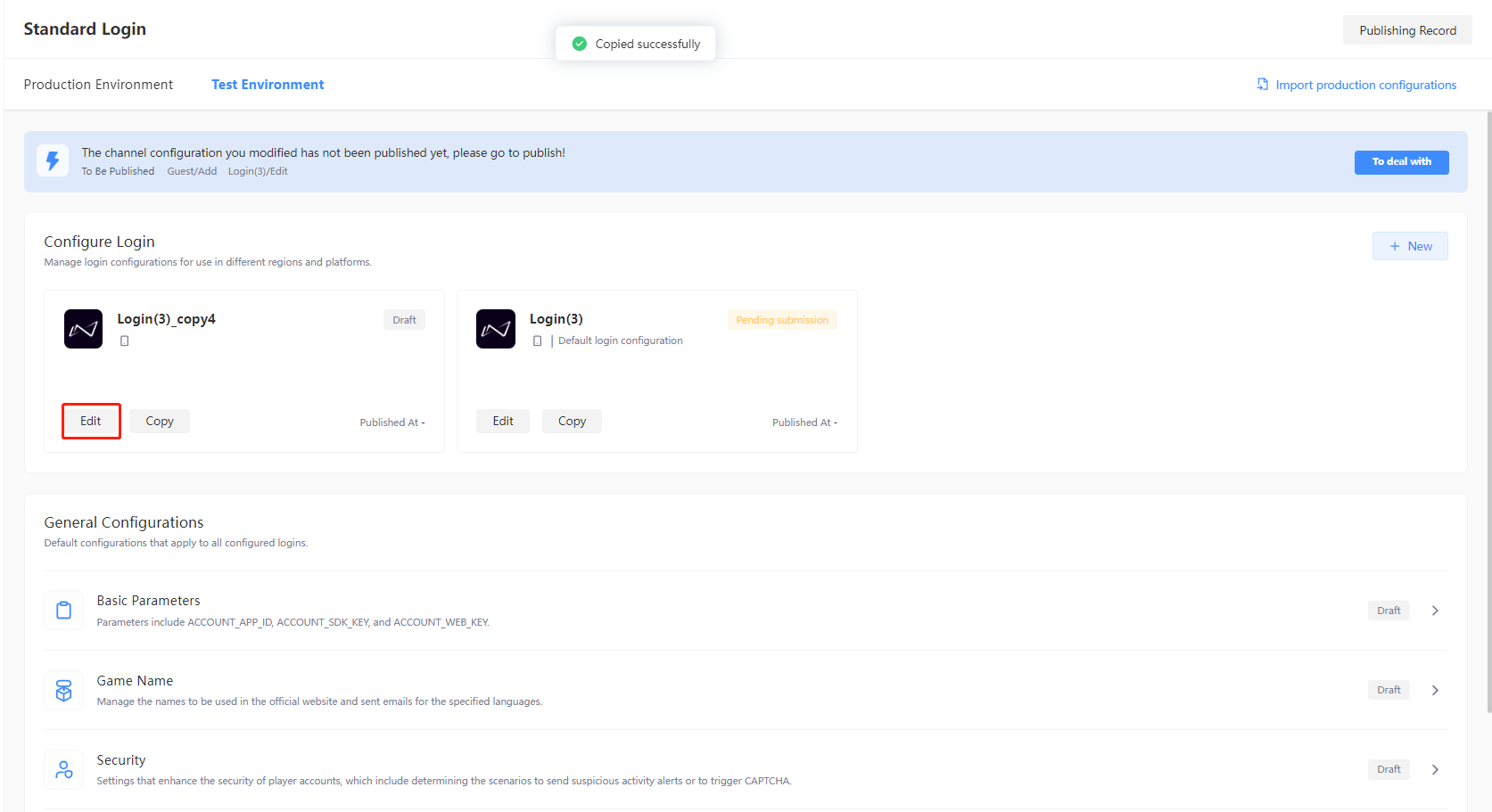Click the Login(3) card title text
Image resolution: width=1492 pixels, height=812 pixels.
pos(556,319)
